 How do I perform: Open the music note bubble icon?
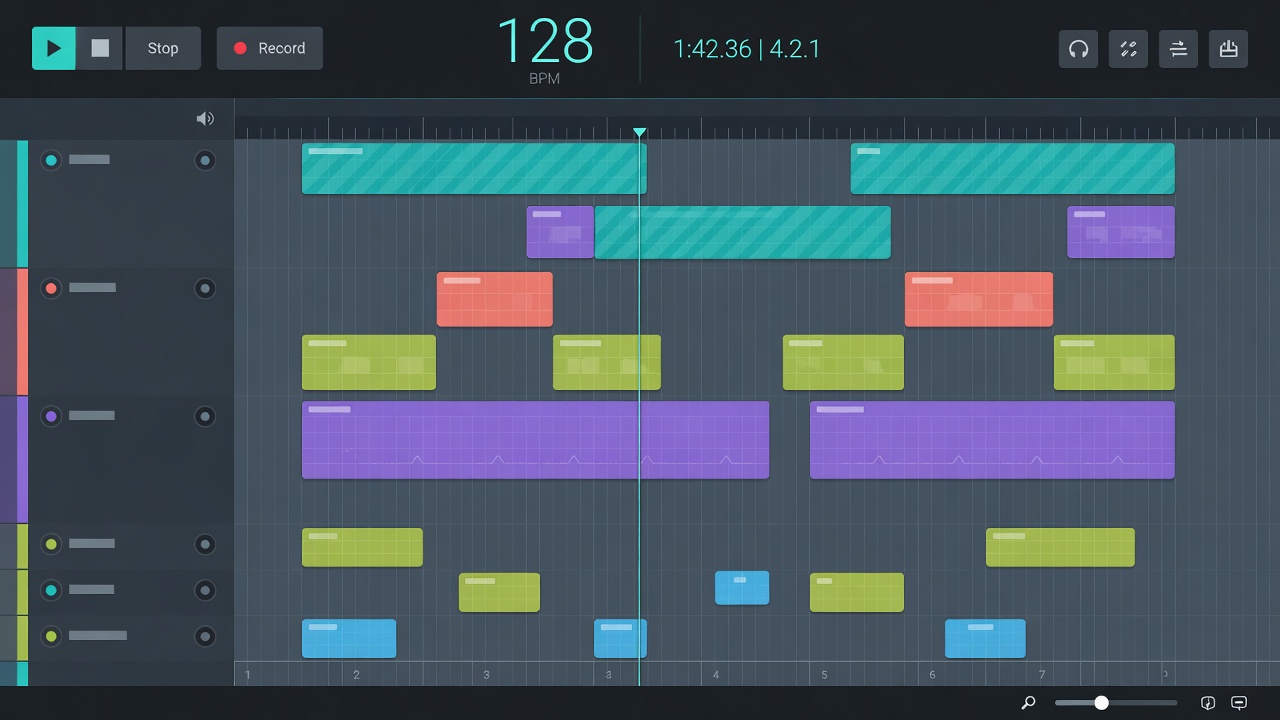[1207, 703]
